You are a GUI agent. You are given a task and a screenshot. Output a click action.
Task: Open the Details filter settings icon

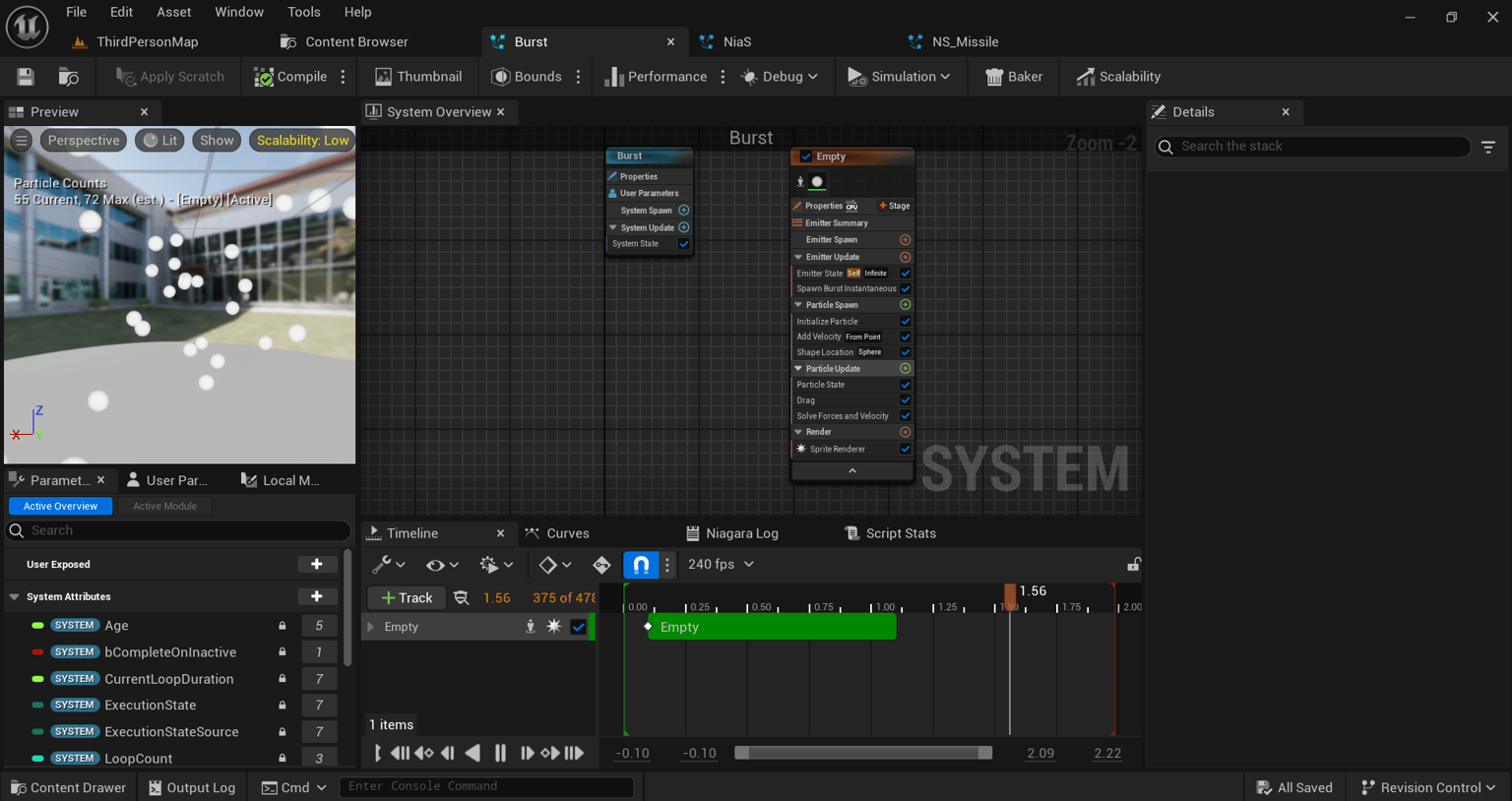coord(1488,147)
